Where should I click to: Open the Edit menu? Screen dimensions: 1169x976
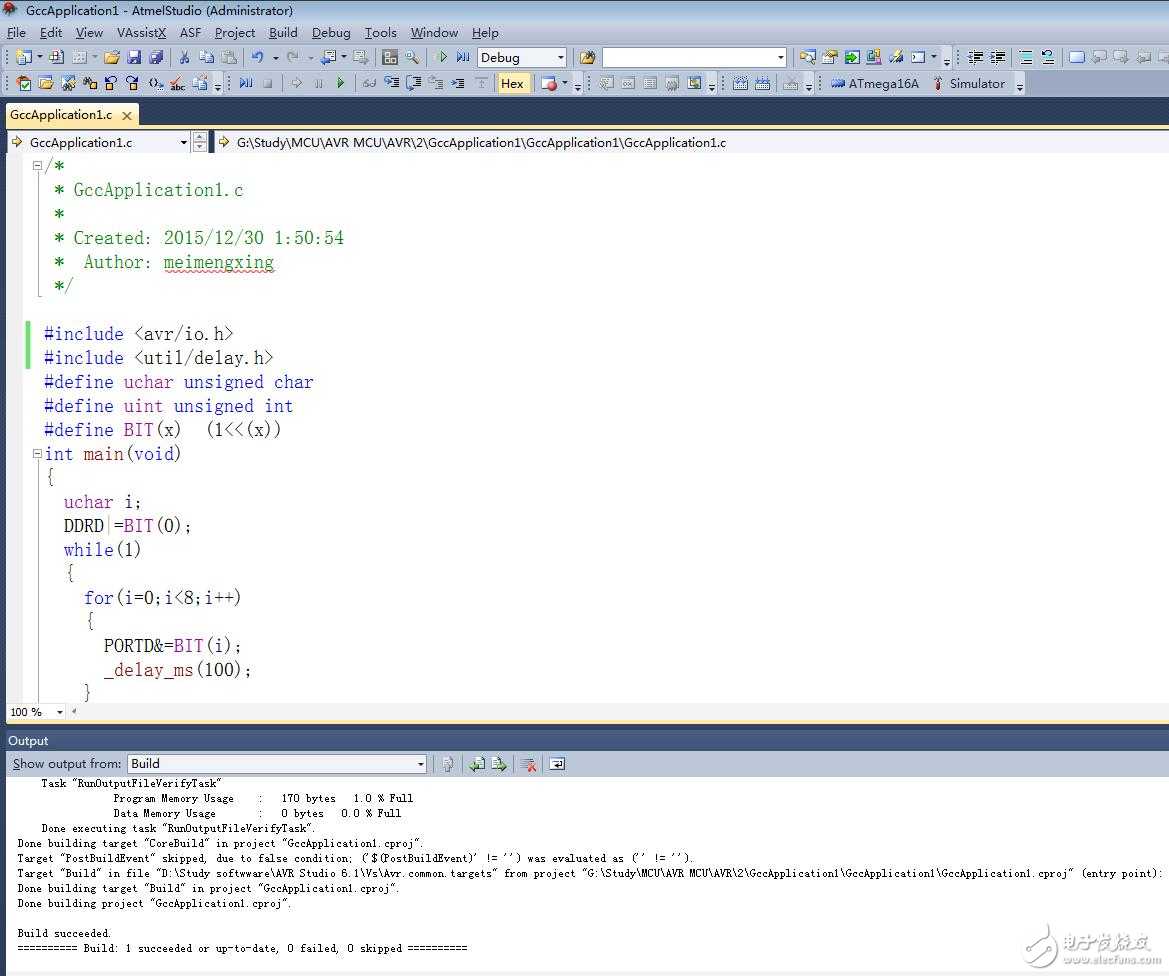point(51,33)
